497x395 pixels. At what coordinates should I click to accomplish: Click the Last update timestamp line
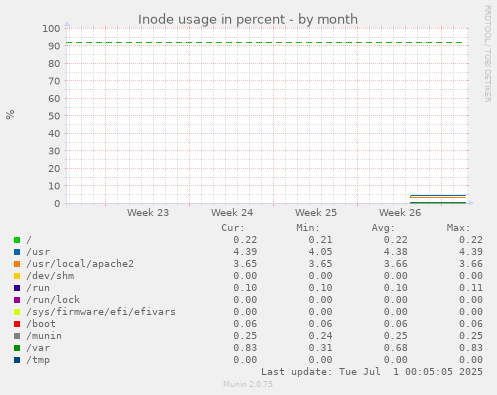pos(372,372)
